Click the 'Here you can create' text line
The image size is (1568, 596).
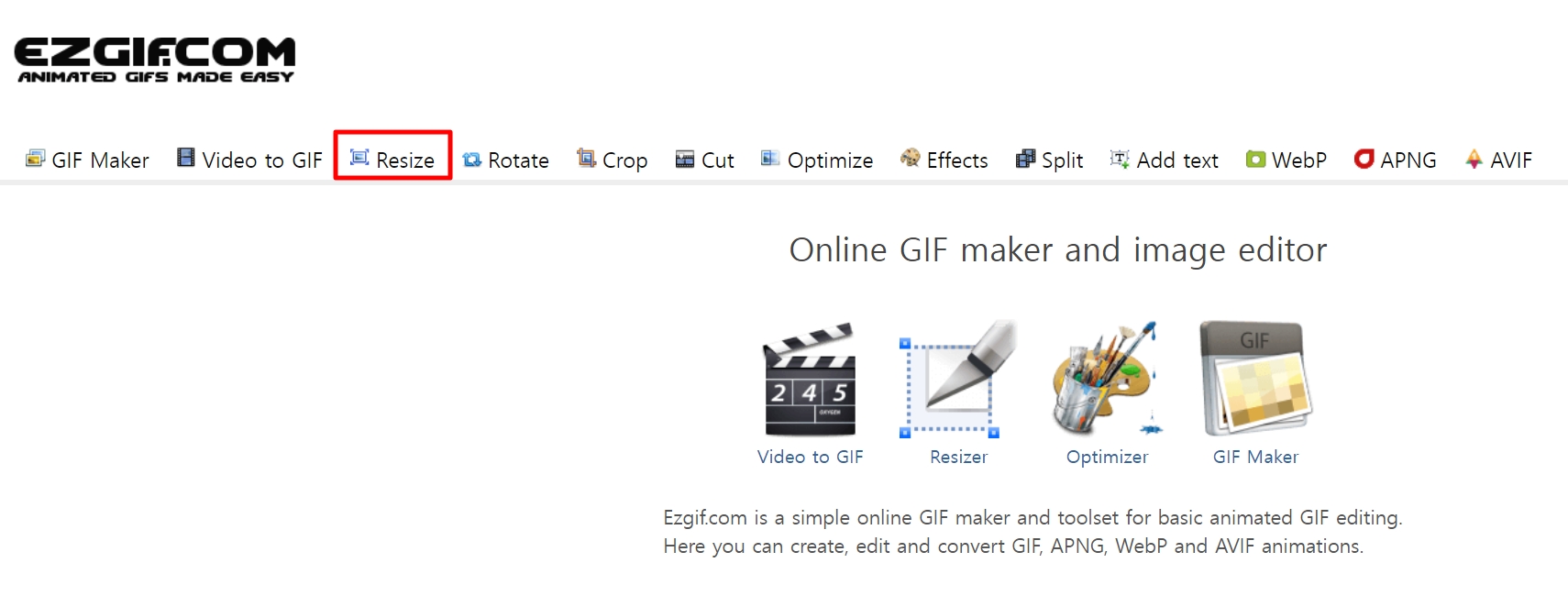1013,546
